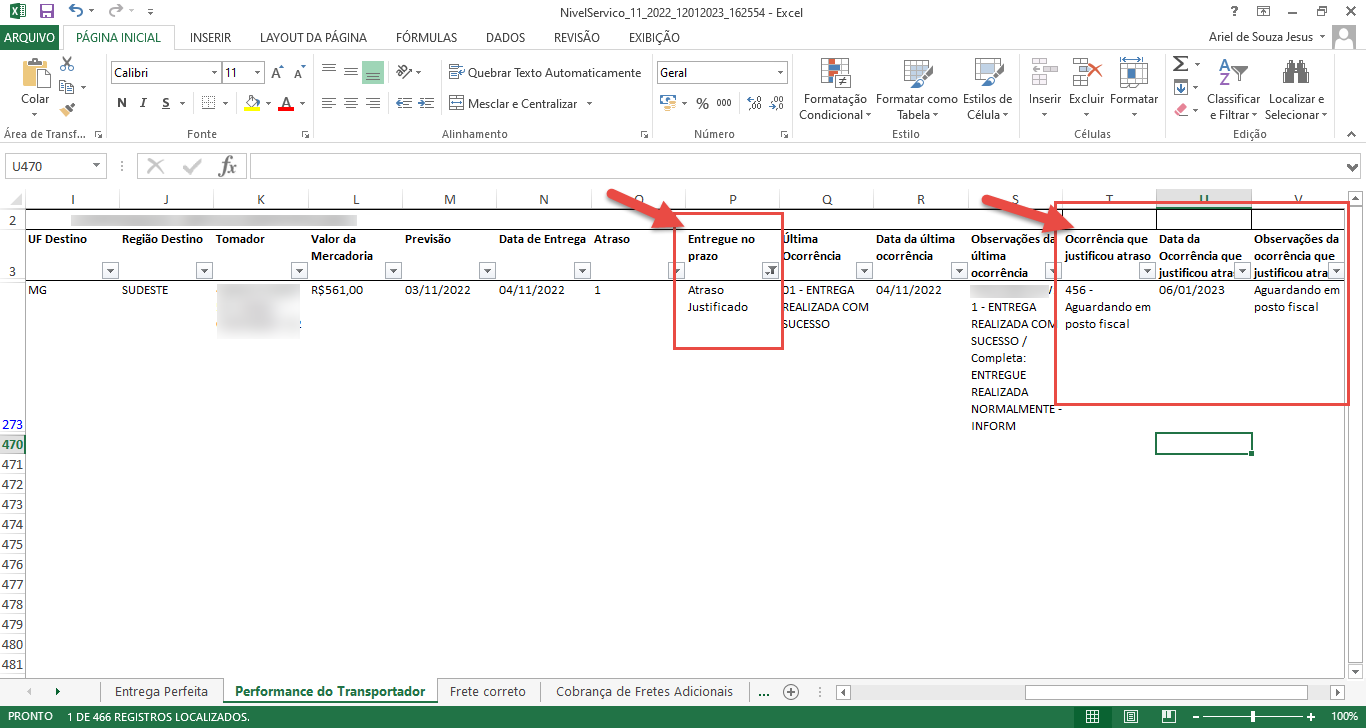This screenshot has width=1366, height=728.
Task: Click Mesclar e Centralizar button
Action: [522, 103]
